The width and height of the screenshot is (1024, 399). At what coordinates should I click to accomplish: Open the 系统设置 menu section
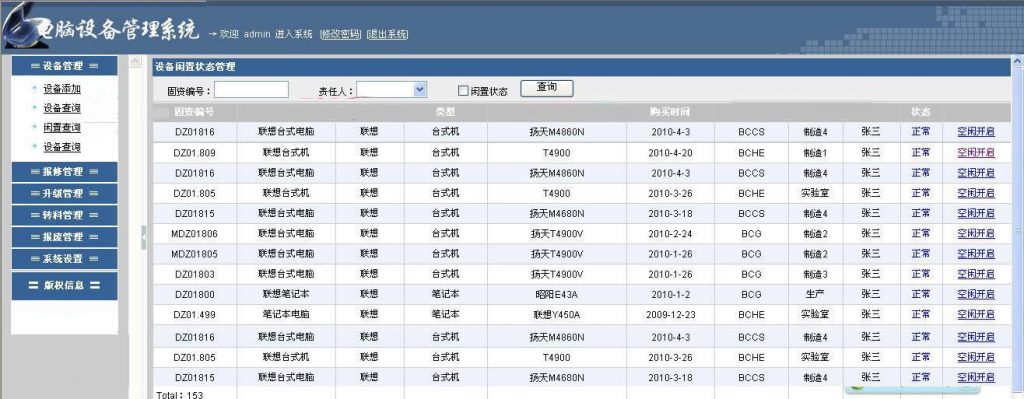(64, 259)
